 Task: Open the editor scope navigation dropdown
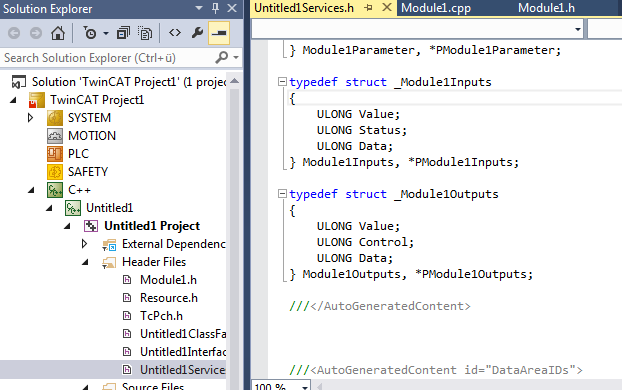(578, 29)
